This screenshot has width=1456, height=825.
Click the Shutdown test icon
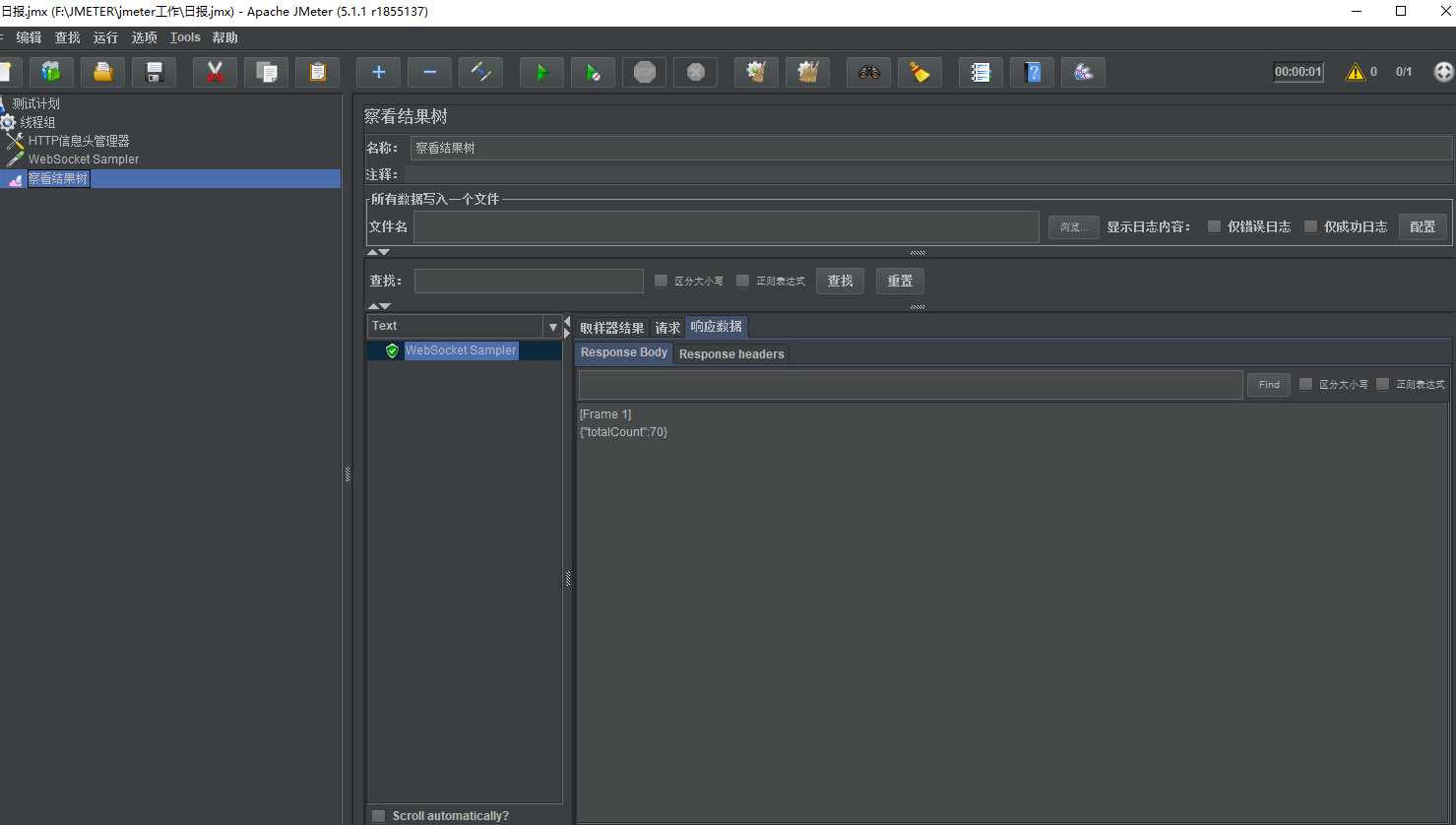(695, 72)
